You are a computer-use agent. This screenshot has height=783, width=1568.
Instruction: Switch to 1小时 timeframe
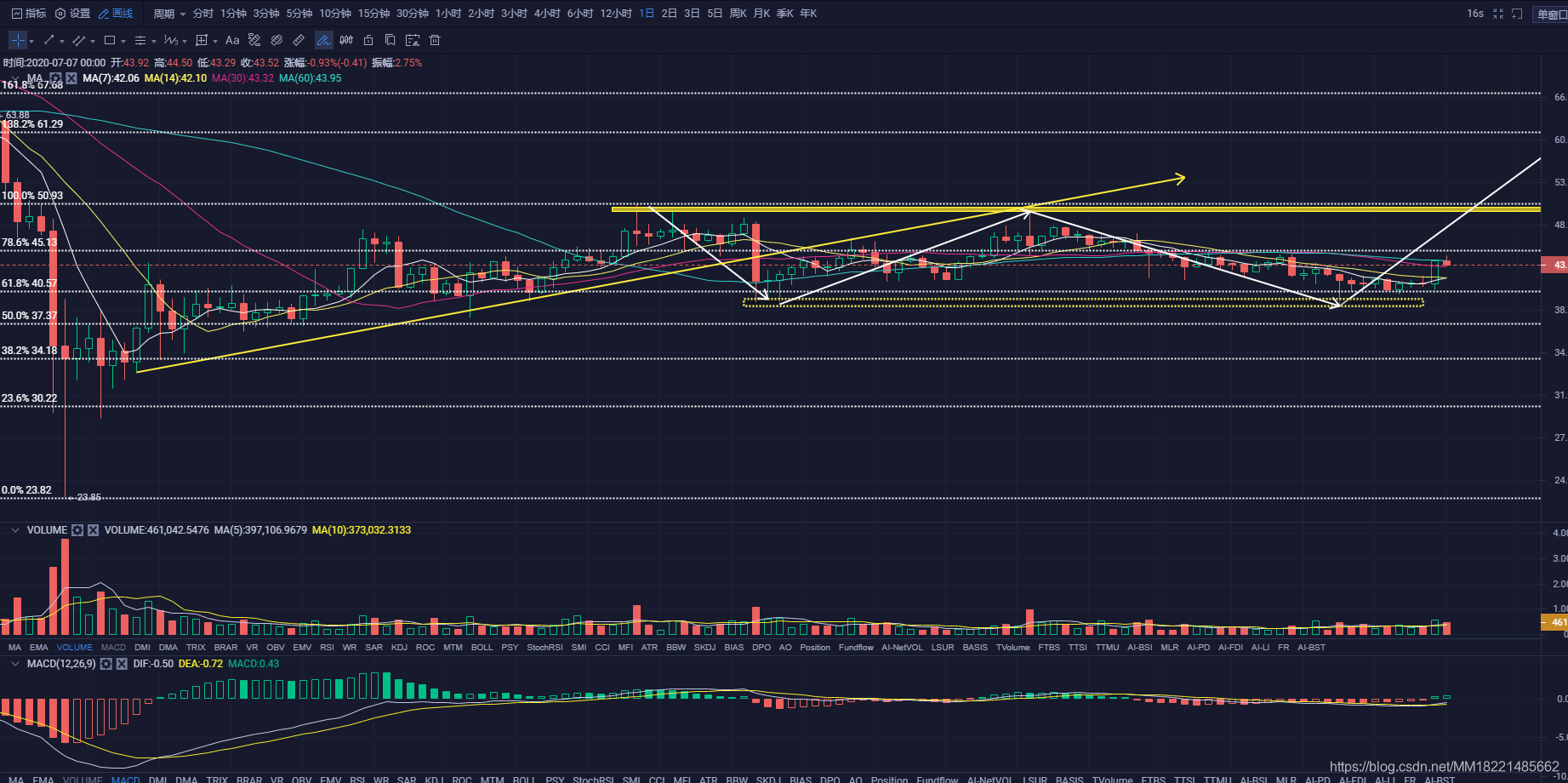(448, 14)
